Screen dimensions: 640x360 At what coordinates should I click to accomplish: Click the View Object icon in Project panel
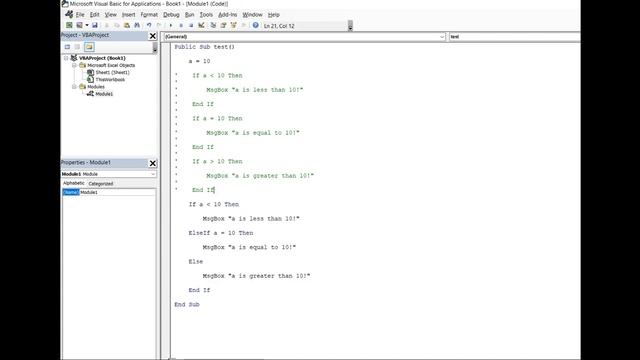click(x=77, y=47)
